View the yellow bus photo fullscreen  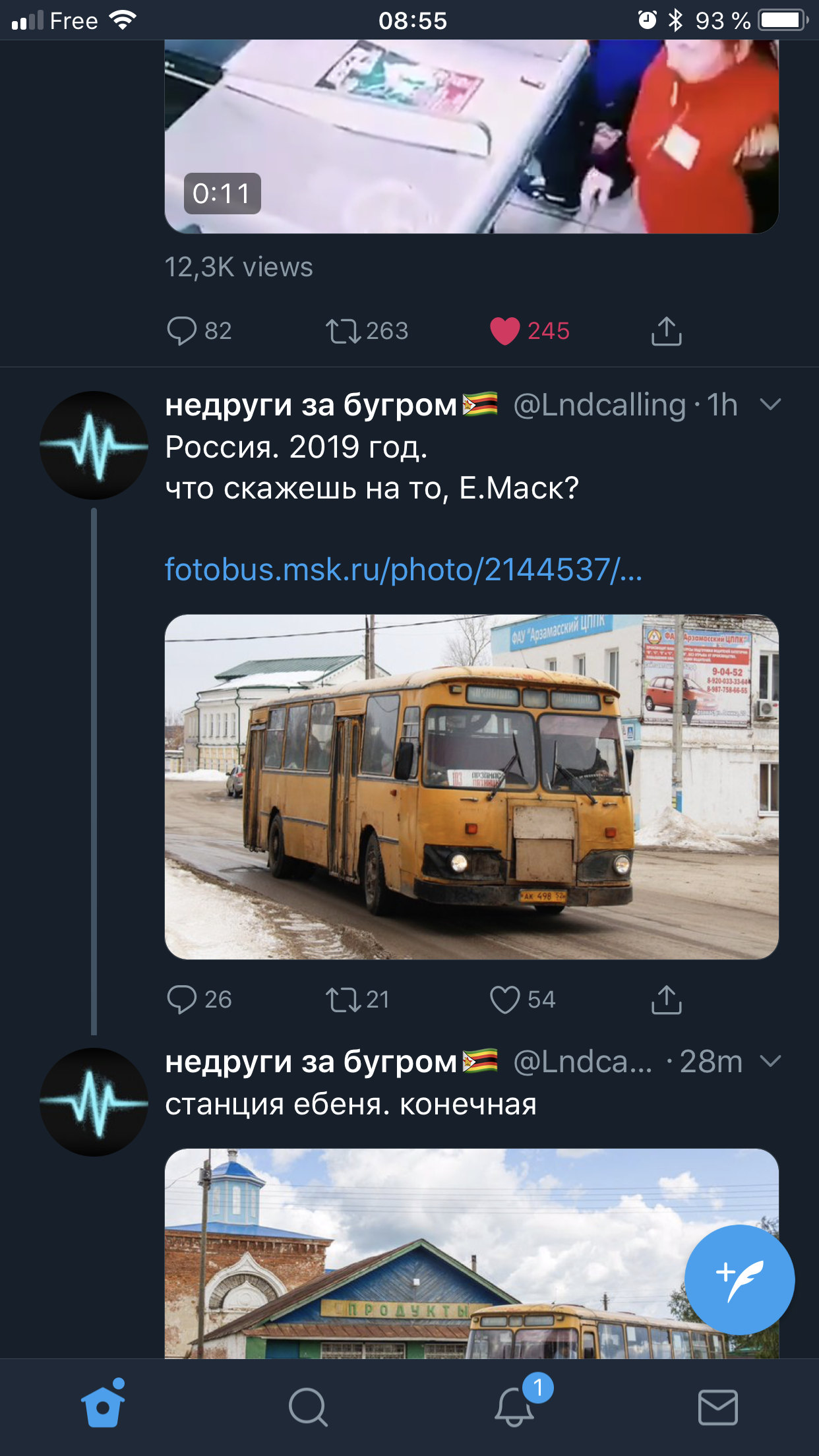pos(471,786)
